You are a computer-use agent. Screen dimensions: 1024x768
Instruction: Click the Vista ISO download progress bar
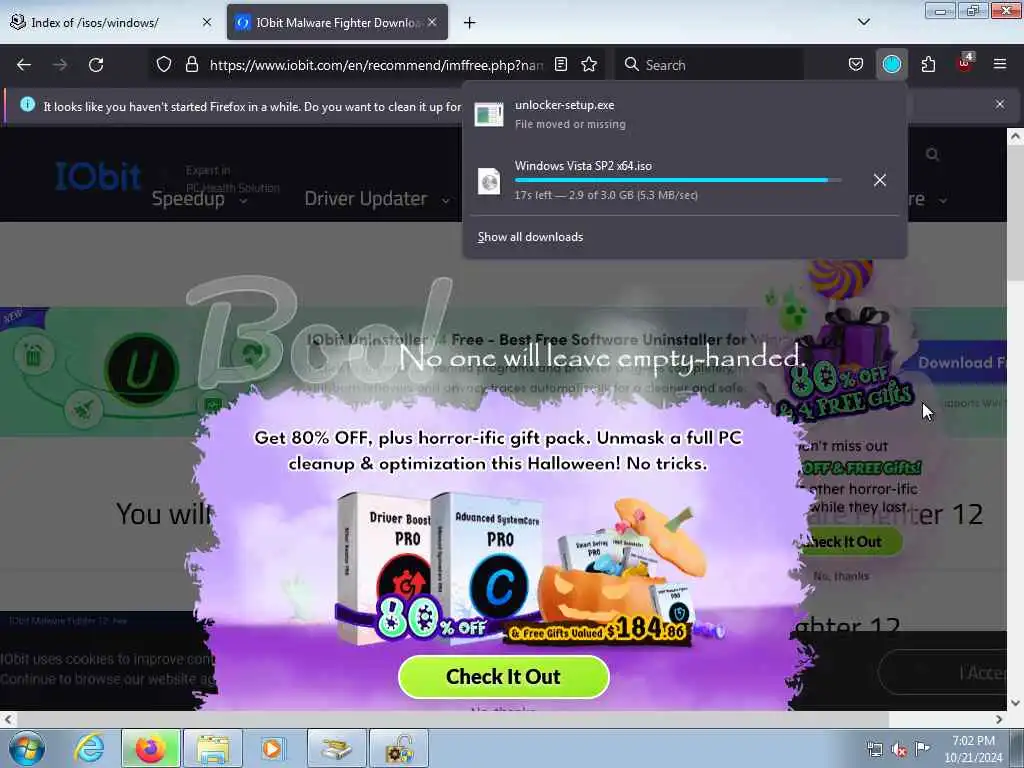pyautogui.click(x=677, y=180)
